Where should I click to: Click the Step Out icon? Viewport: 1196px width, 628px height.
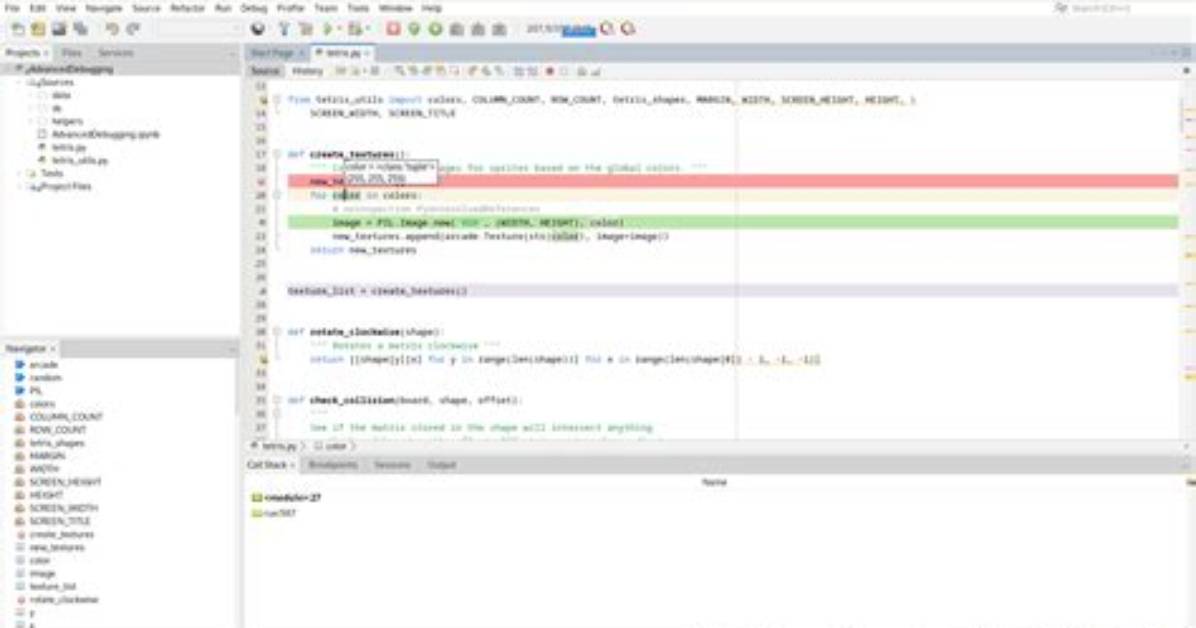(499, 29)
